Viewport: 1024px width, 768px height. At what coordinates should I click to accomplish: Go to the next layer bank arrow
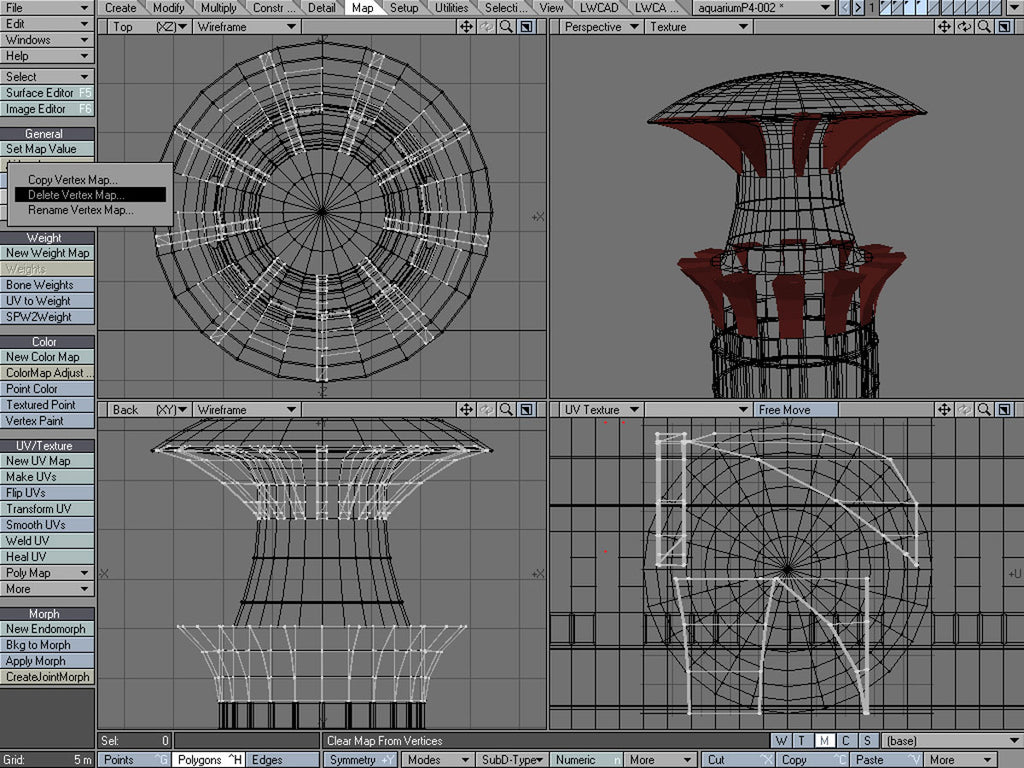point(858,8)
